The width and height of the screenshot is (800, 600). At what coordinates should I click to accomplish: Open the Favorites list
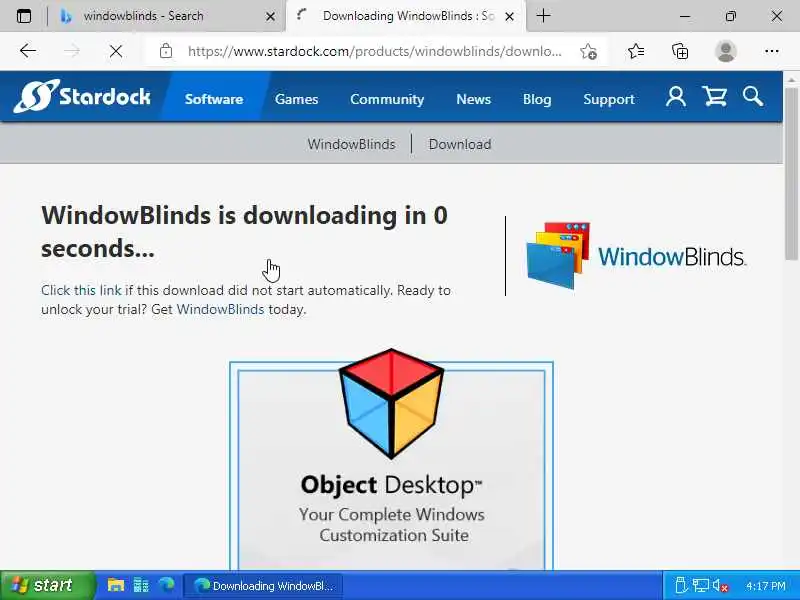click(636, 51)
